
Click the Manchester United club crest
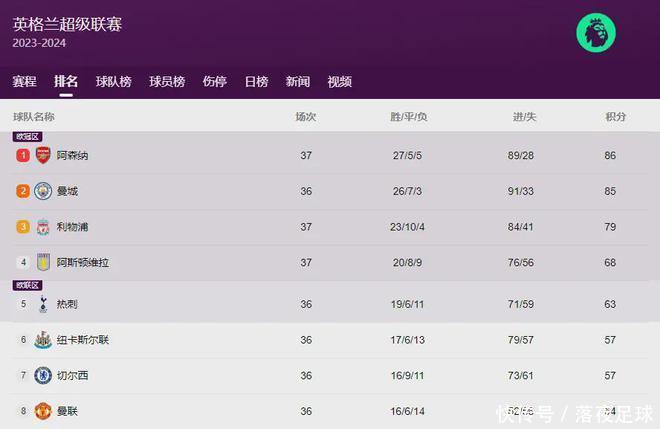tap(43, 410)
